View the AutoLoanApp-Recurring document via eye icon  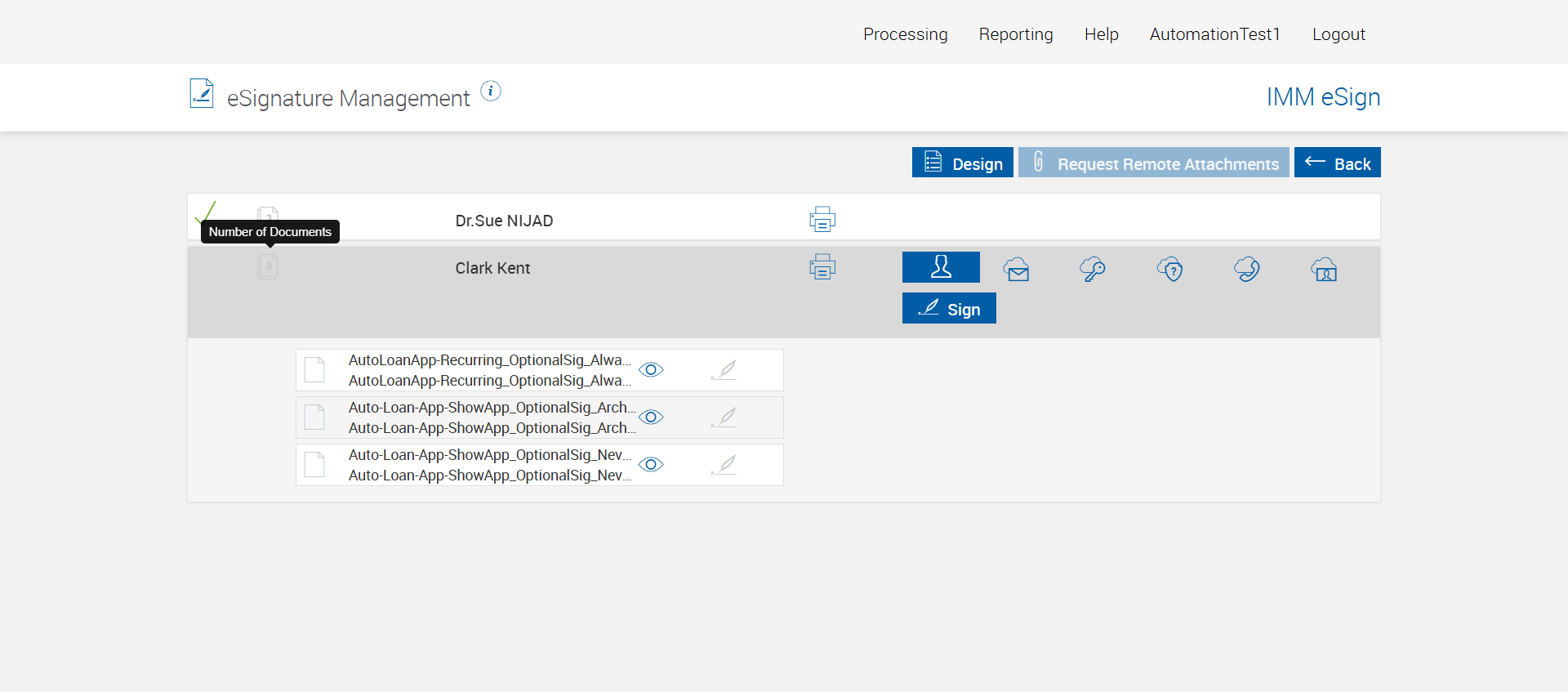point(651,370)
